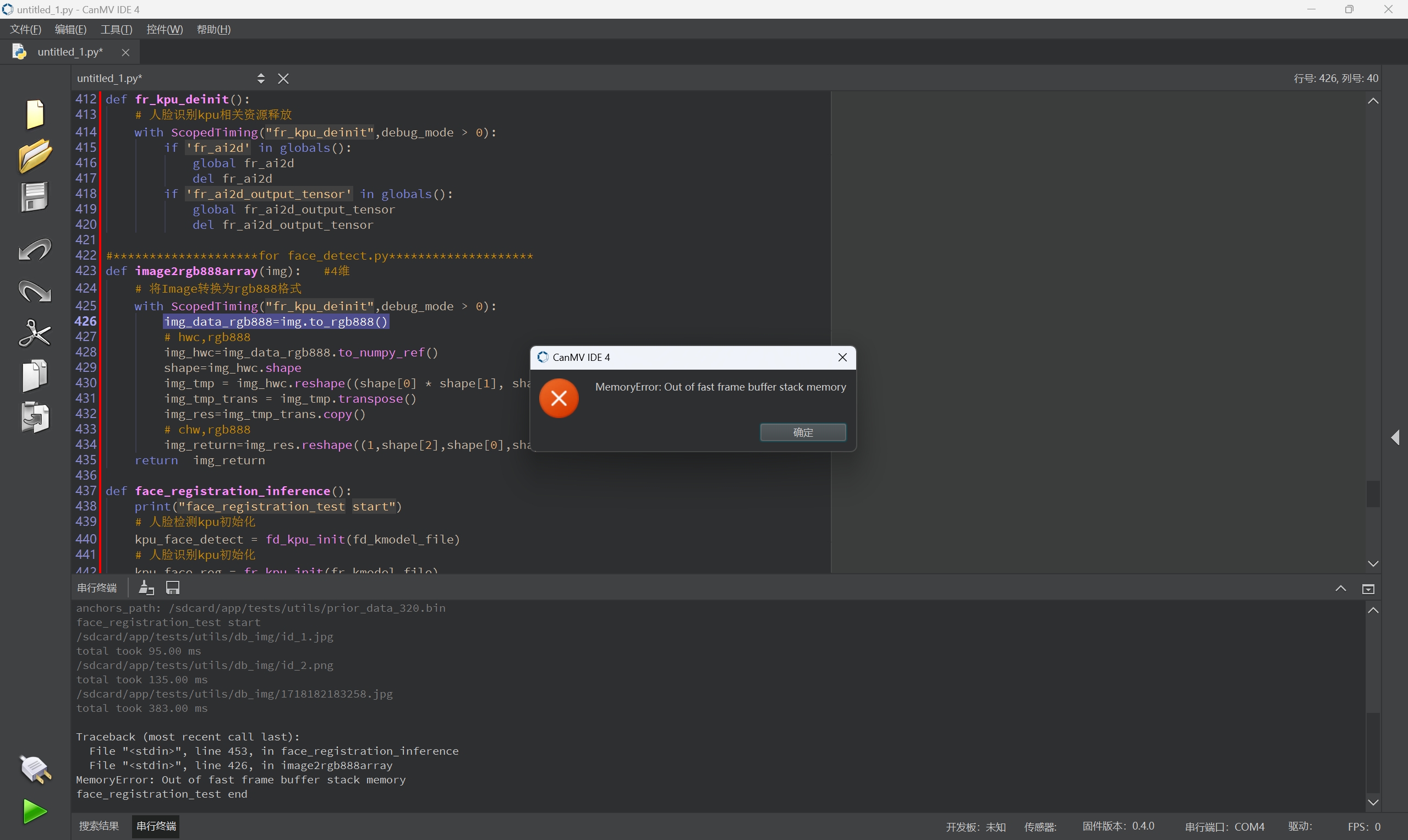
Task: Switch to 搜索结果 bottom tab
Action: tap(98, 826)
